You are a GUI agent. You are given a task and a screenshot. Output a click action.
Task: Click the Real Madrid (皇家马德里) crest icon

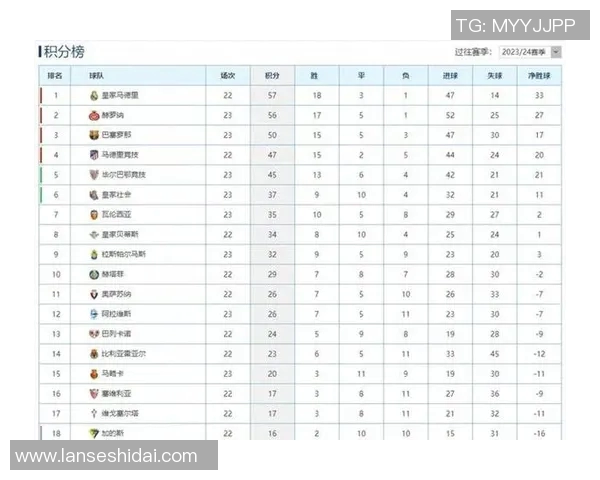[x=93, y=96]
